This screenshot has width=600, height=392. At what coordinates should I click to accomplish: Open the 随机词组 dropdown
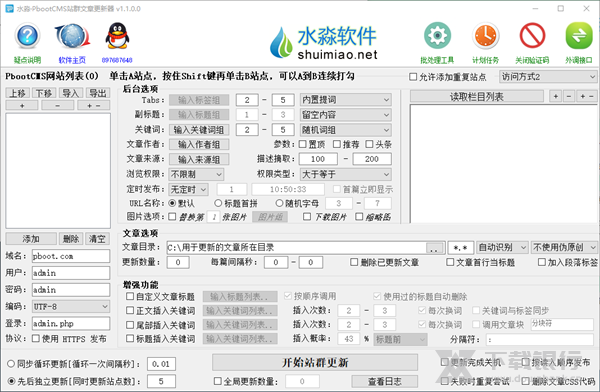coord(346,130)
